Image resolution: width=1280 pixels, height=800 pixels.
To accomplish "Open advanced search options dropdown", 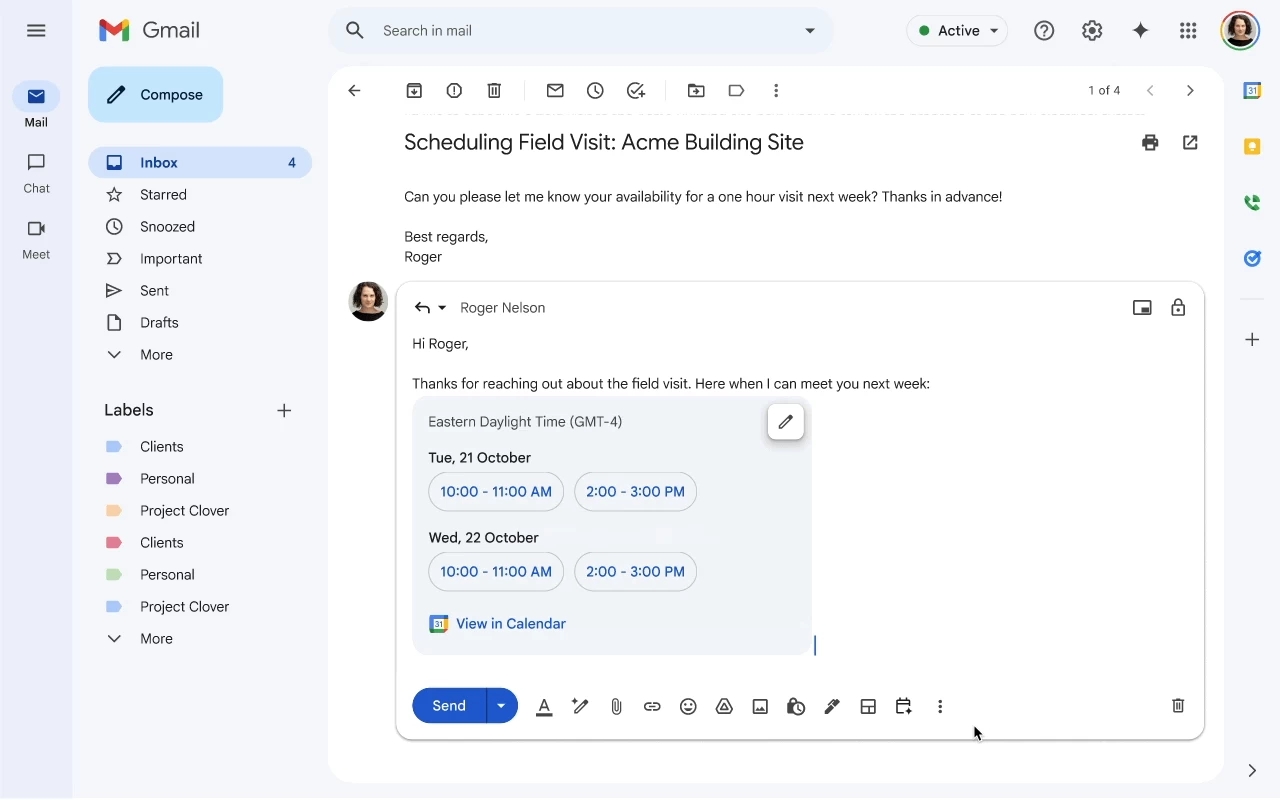I will pyautogui.click(x=810, y=31).
